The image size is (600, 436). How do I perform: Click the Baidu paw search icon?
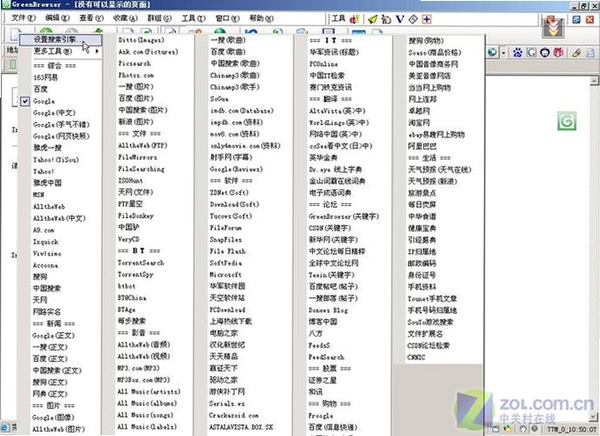[x=518, y=52]
